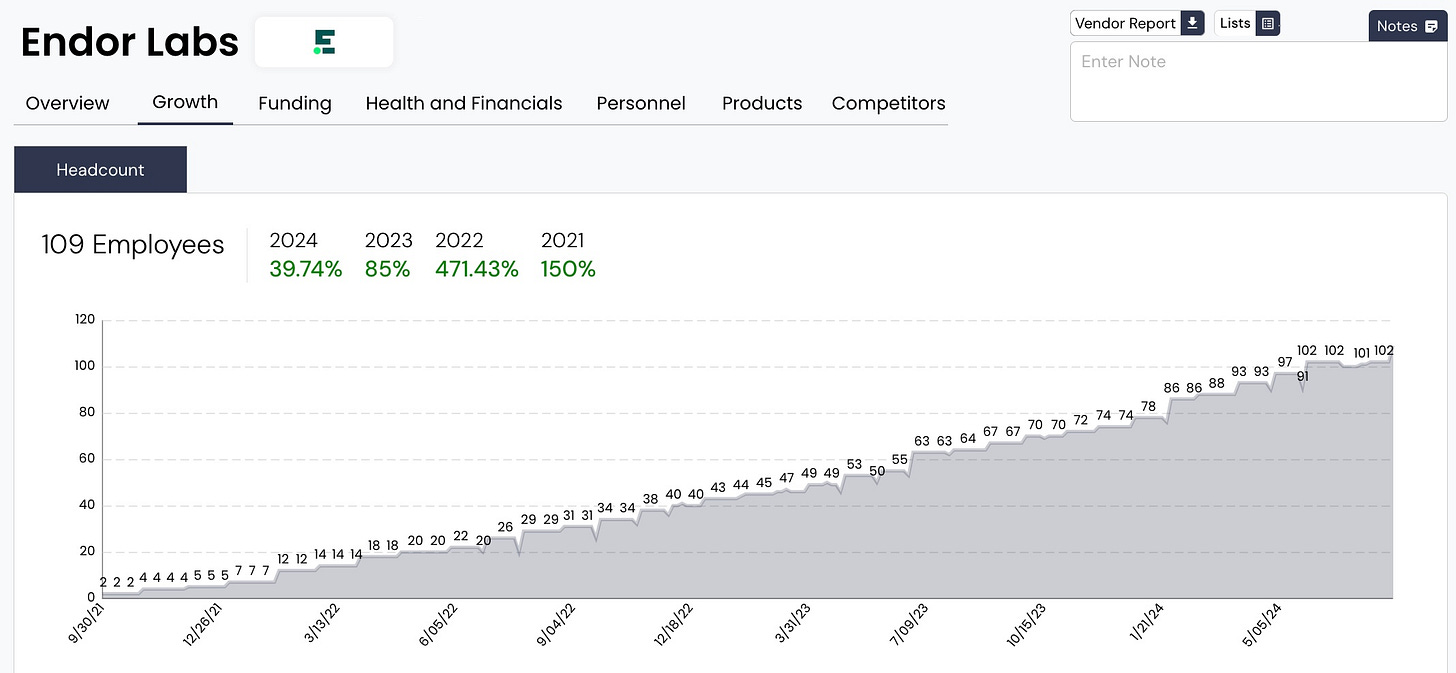Click the data point labeled 43
Viewport: 1456px width, 673px height.
(x=718, y=487)
